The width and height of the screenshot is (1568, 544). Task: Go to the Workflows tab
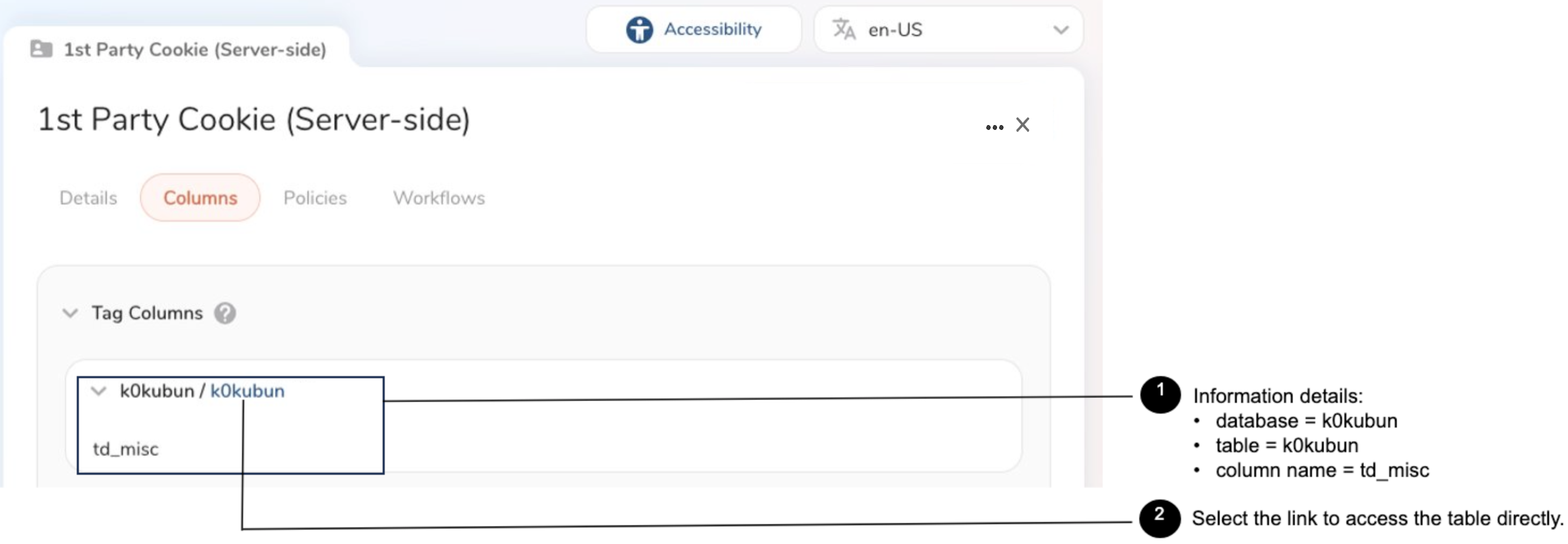coord(439,198)
